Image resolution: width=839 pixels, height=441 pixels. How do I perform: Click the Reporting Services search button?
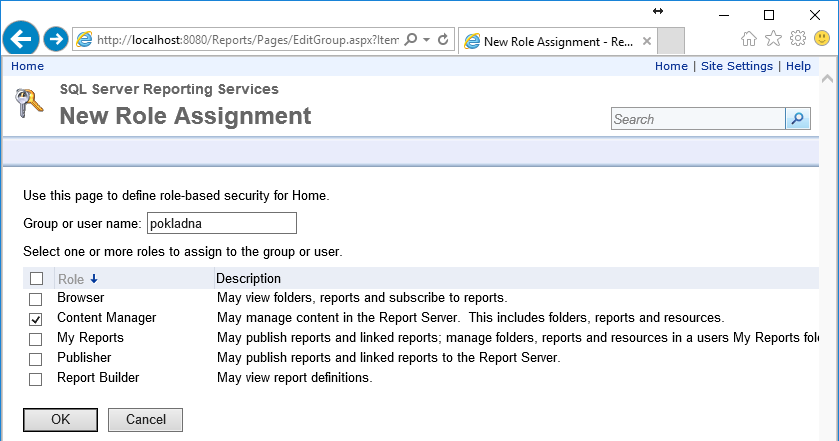797,119
